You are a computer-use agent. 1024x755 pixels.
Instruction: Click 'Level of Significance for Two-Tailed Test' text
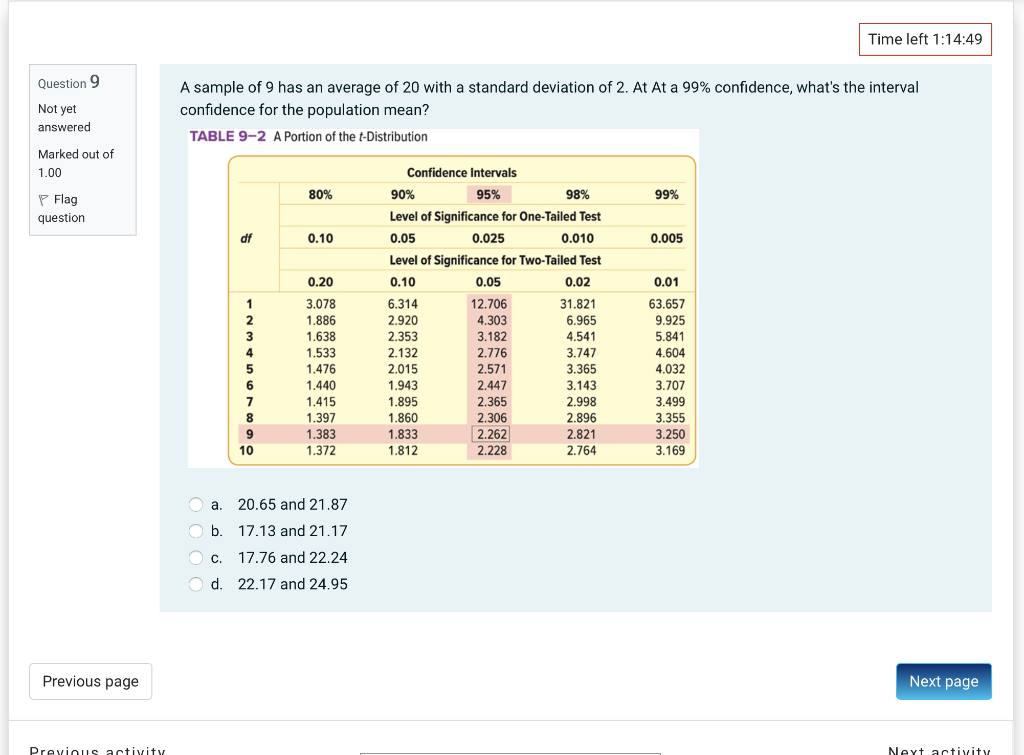pyautogui.click(x=495, y=260)
